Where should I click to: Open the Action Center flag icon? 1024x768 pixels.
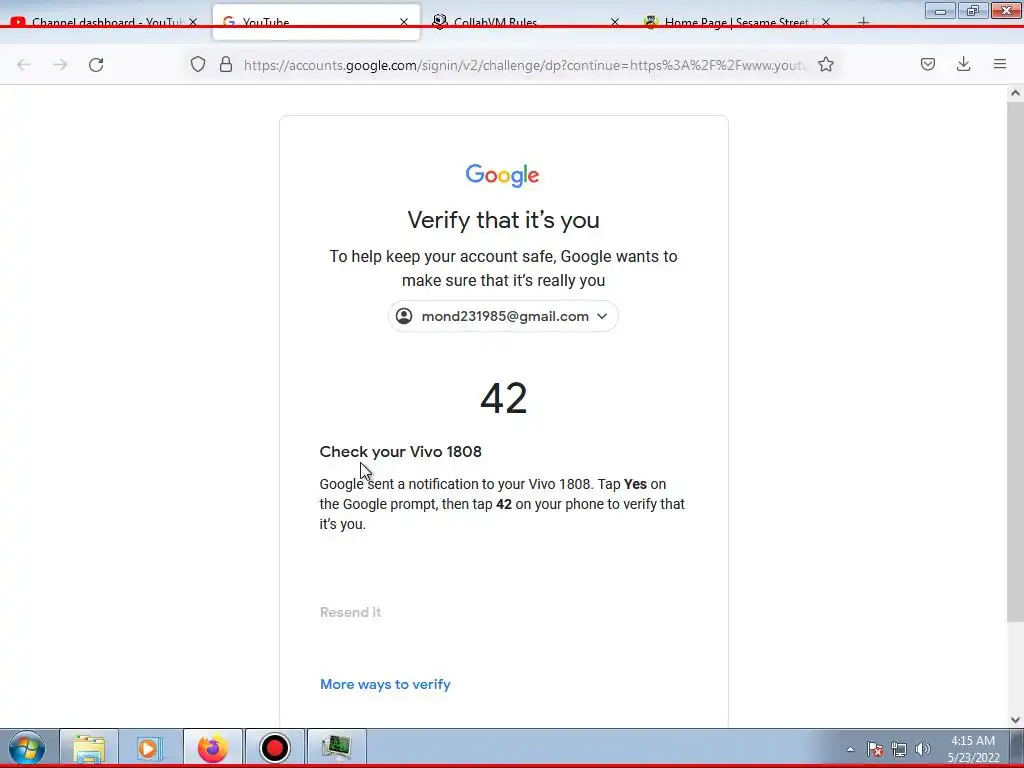click(x=875, y=749)
